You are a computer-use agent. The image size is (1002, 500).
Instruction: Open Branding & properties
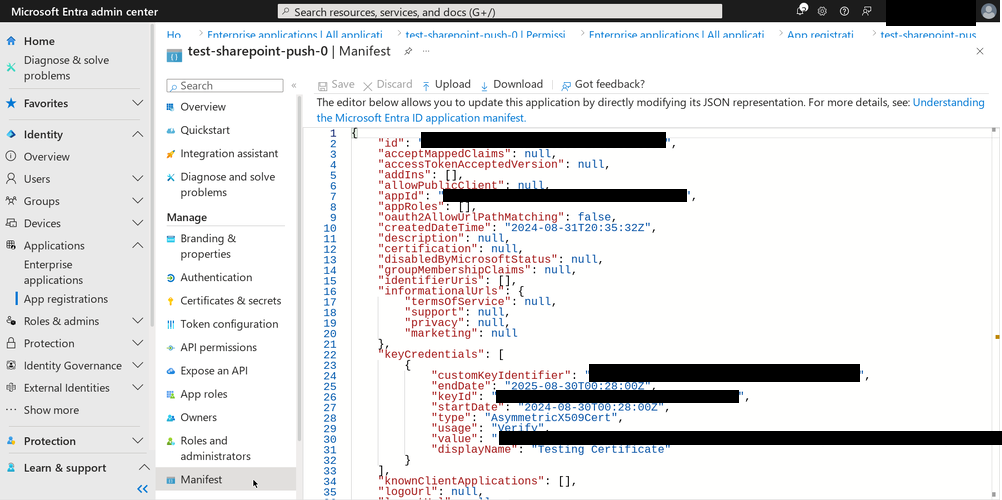coord(208,246)
